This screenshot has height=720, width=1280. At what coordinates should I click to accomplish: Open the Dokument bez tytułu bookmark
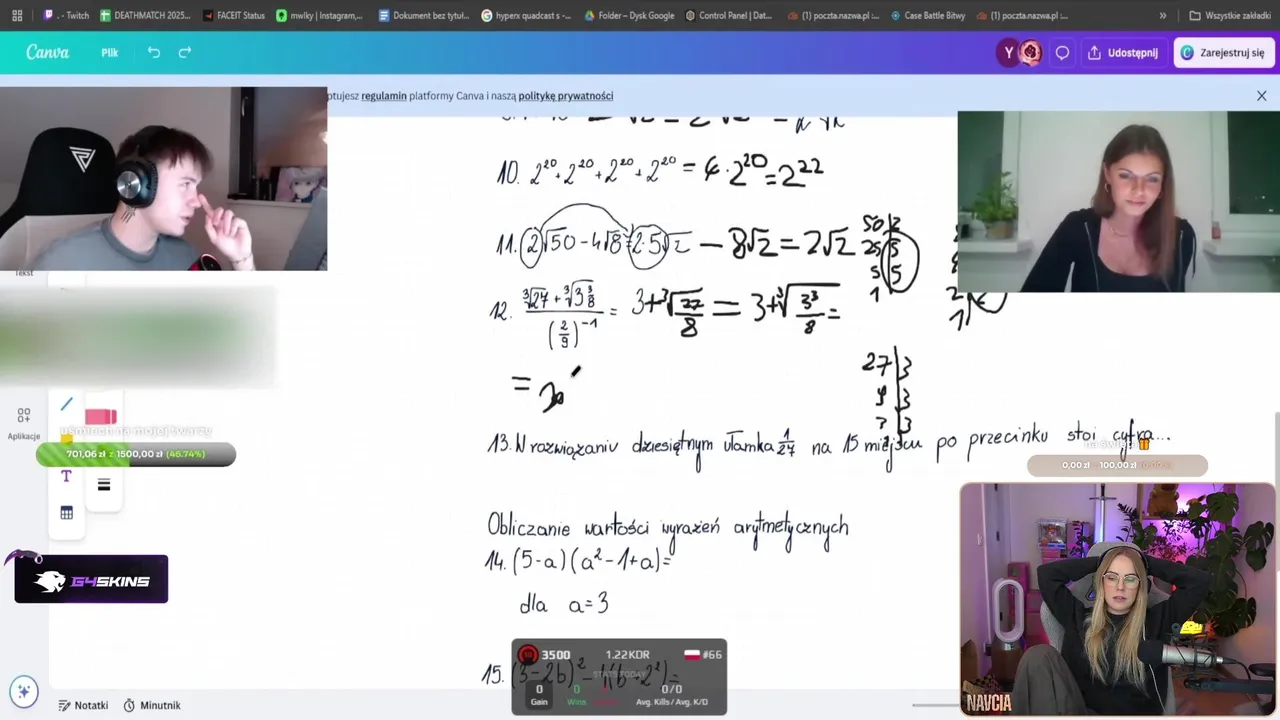424,16
